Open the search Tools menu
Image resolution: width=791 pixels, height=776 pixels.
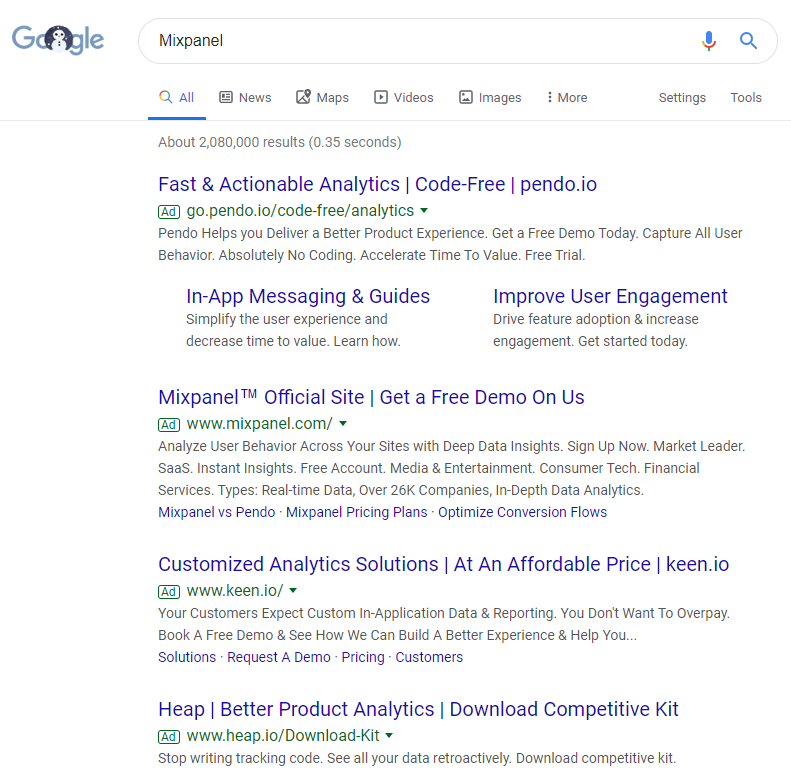(746, 98)
